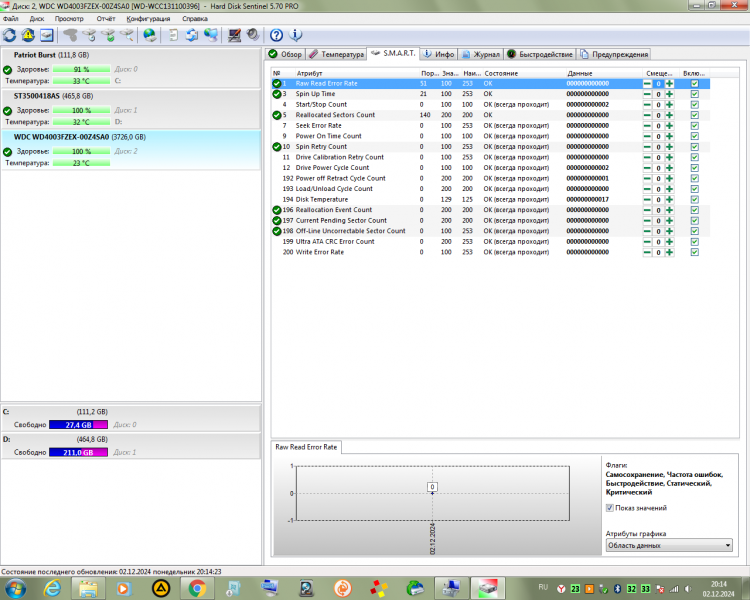750x600 pixels.
Task: Switch to the 'Обзор' tab
Action: pyautogui.click(x=286, y=54)
